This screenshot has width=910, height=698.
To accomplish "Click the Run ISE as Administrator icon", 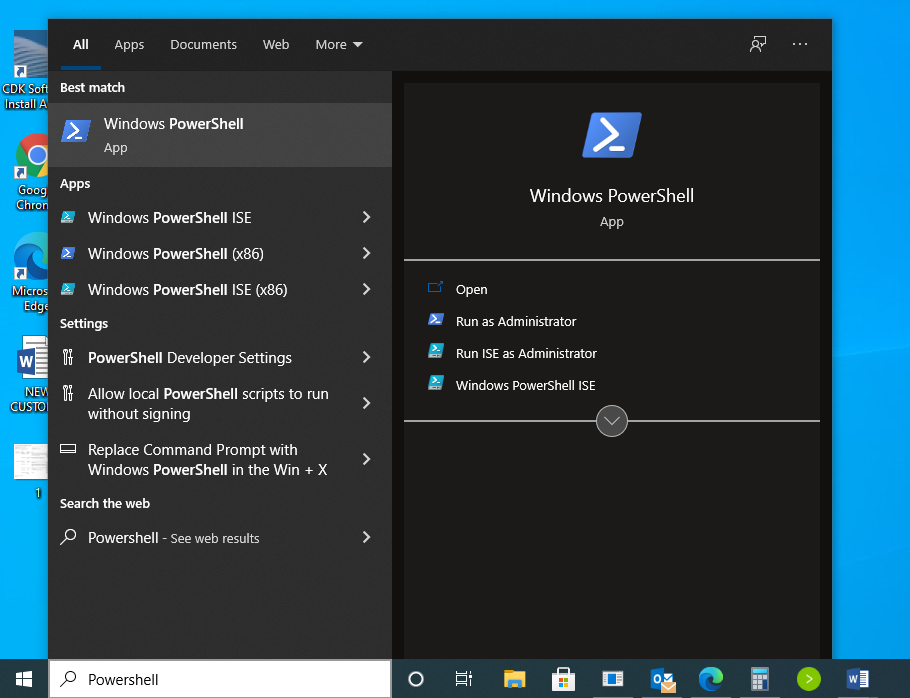I will 436,352.
